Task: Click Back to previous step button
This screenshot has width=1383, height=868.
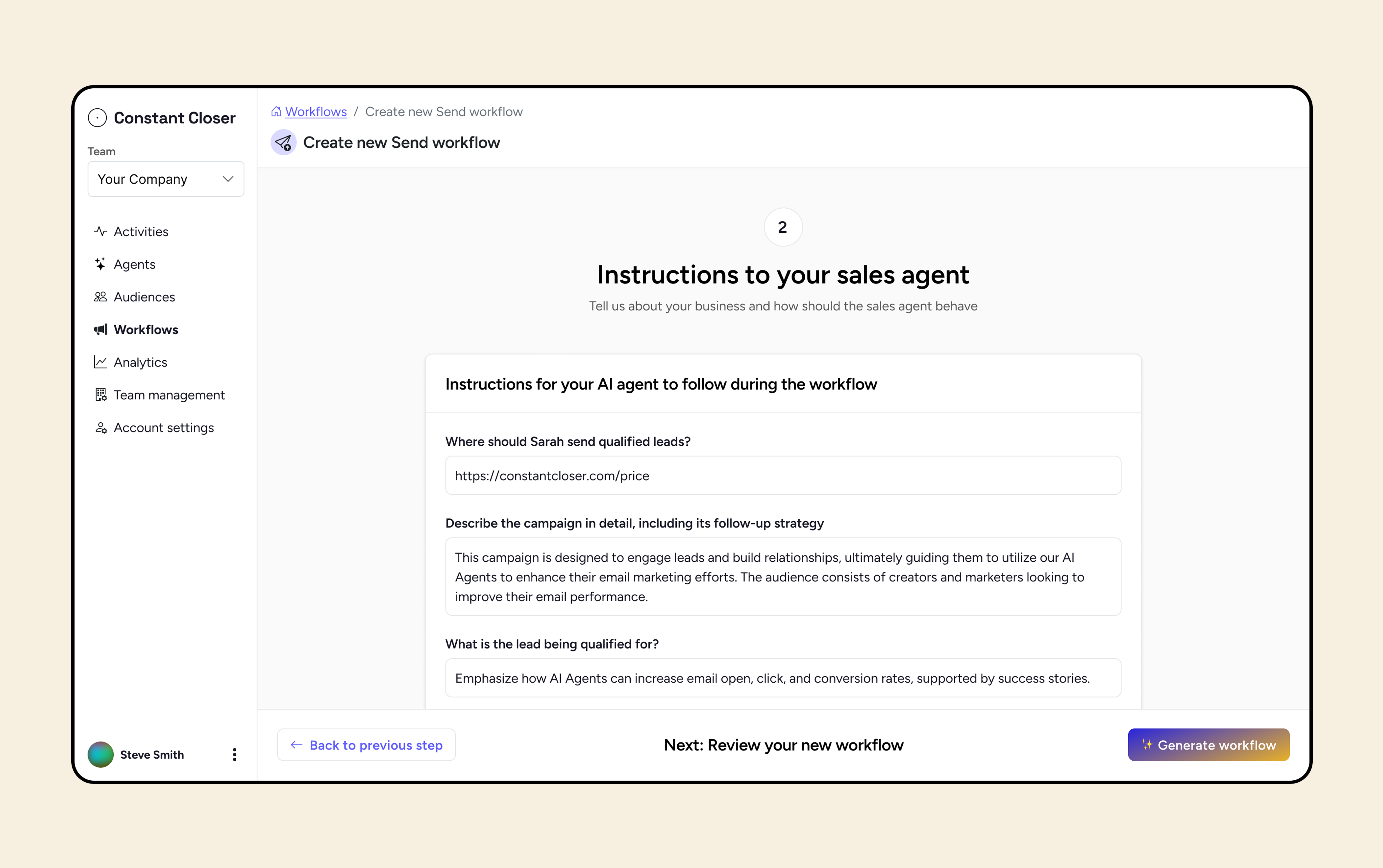Action: point(366,745)
